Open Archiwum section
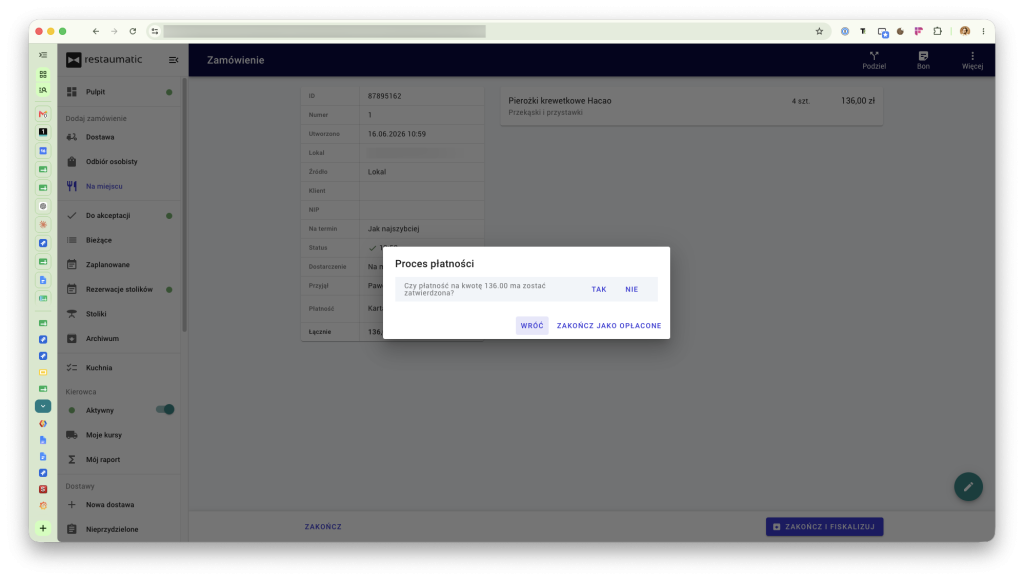This screenshot has height=580, width=1024. (119, 338)
